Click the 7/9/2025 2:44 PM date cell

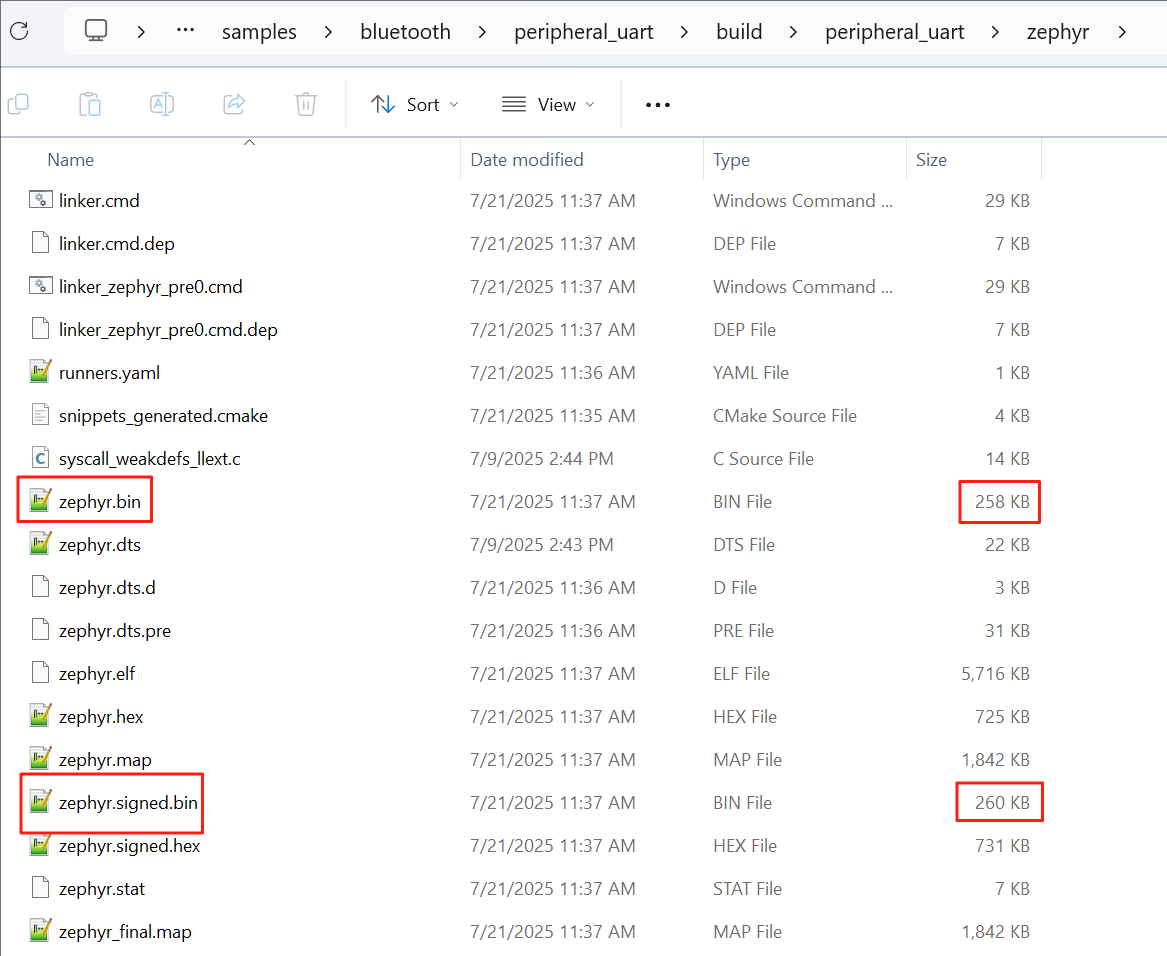click(x=541, y=459)
